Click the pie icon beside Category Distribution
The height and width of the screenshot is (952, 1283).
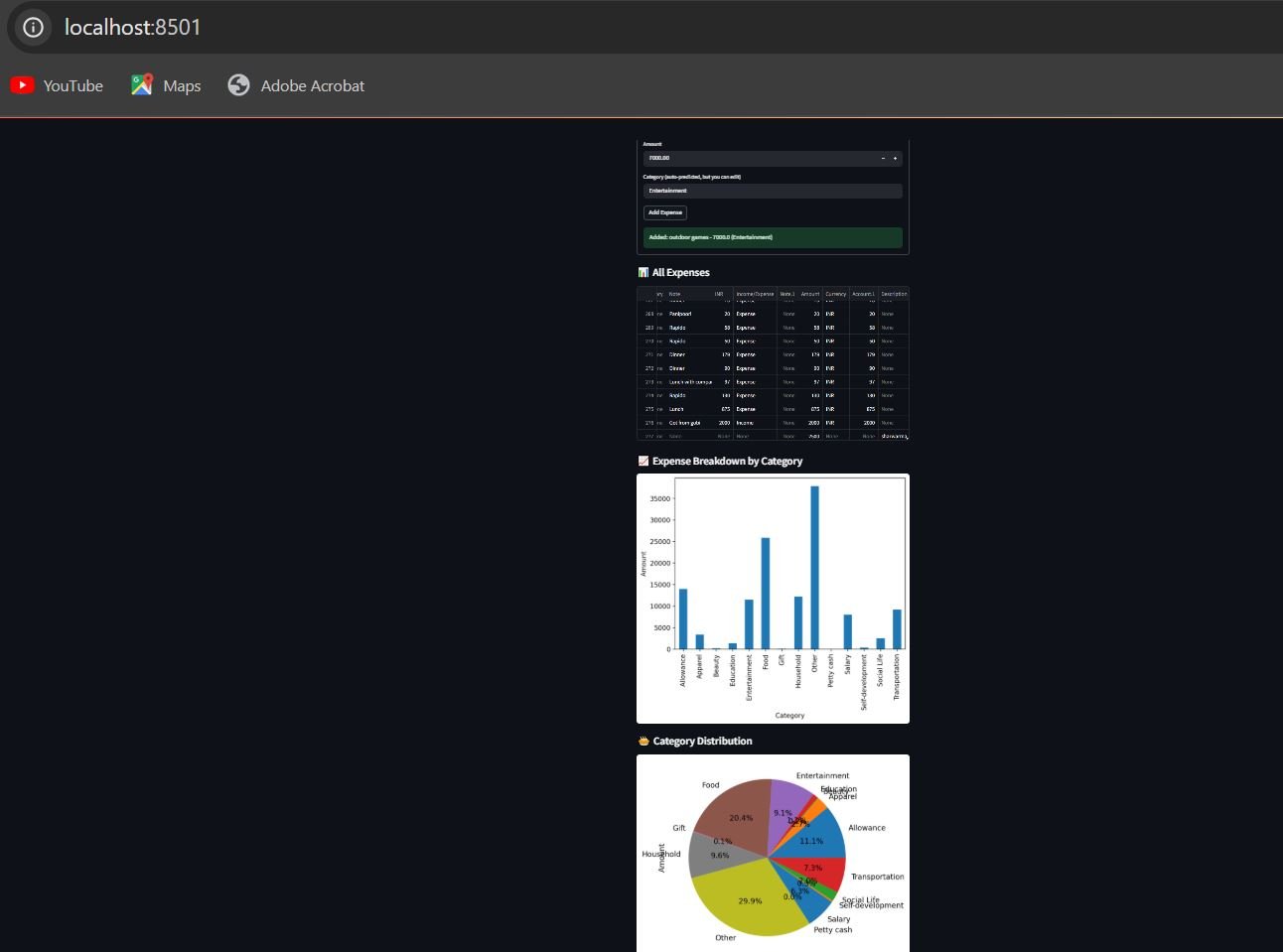pyautogui.click(x=643, y=742)
